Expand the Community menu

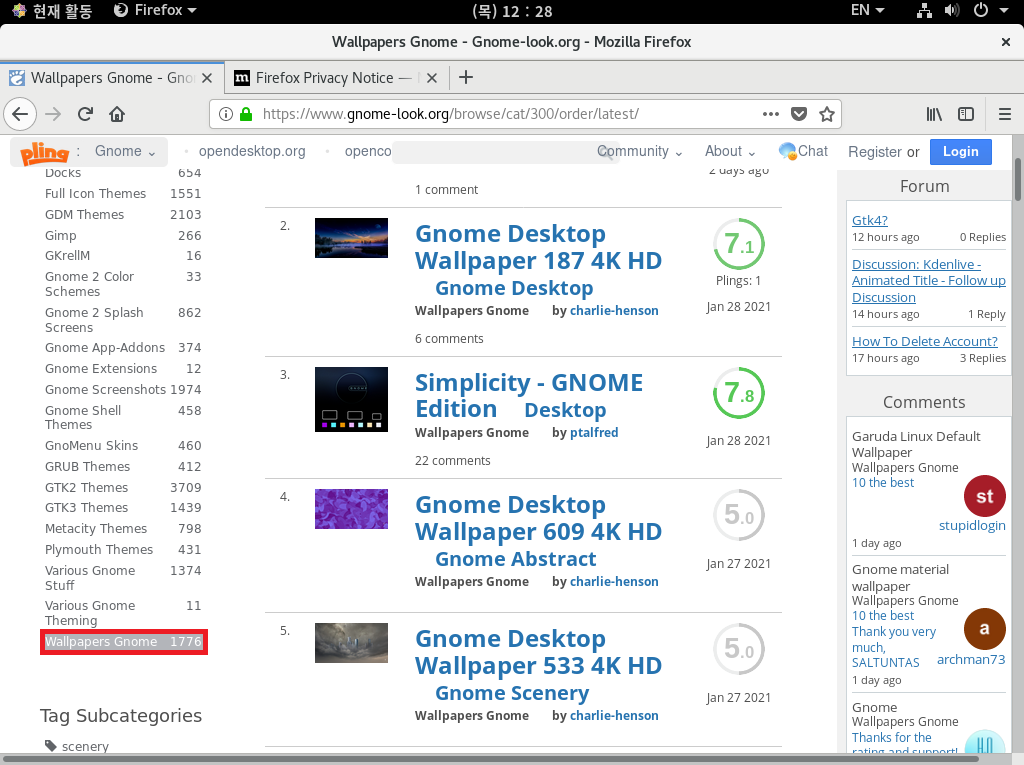(x=639, y=152)
